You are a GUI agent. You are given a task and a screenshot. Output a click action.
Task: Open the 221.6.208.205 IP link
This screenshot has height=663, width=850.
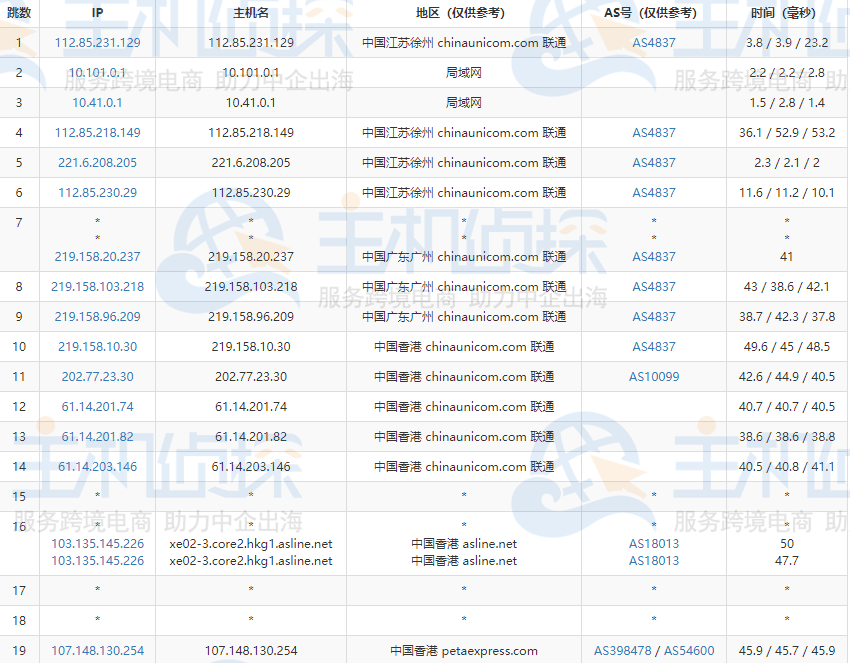coord(97,162)
